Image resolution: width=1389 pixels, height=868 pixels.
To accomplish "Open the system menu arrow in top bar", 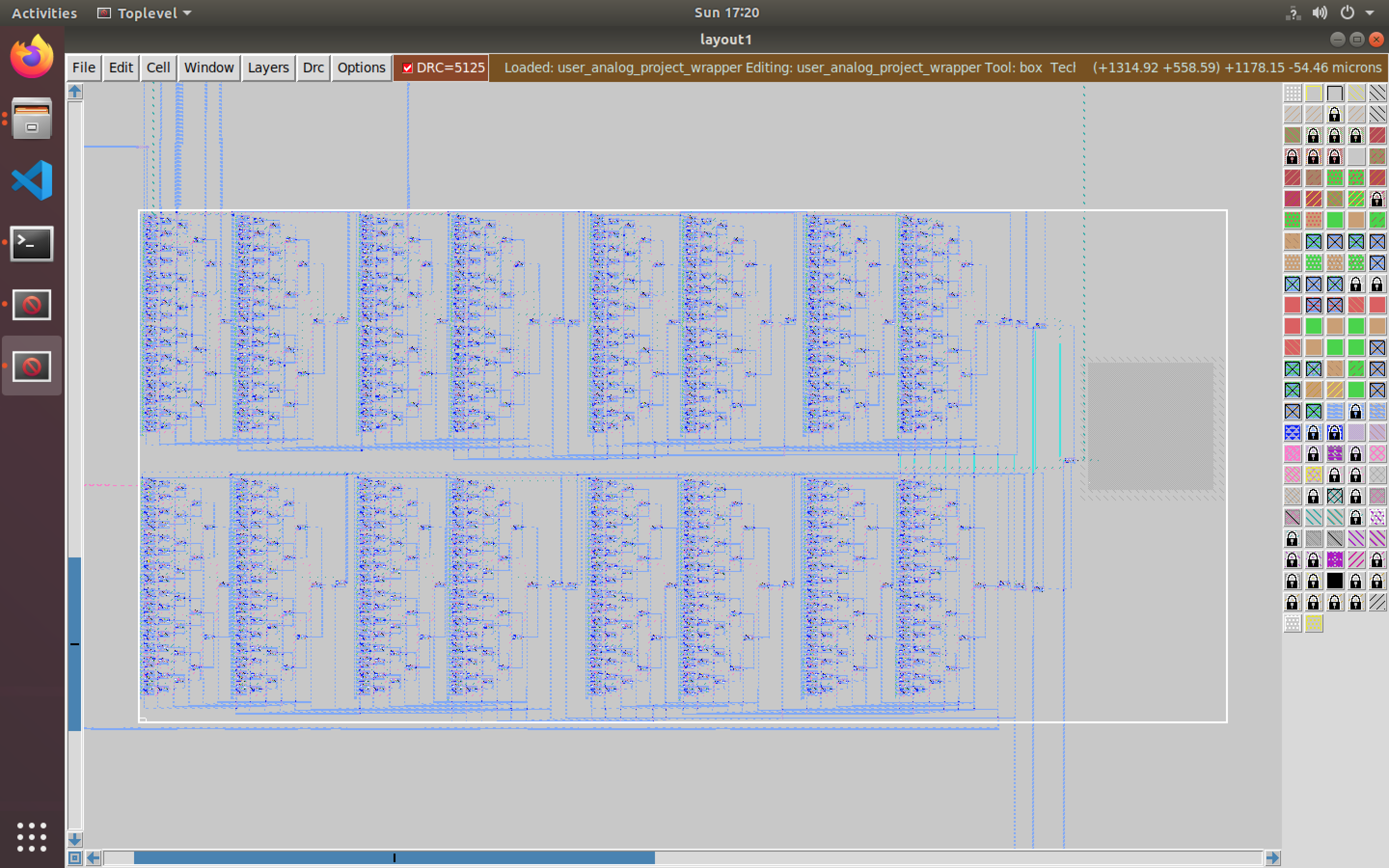I will 1370,13.
